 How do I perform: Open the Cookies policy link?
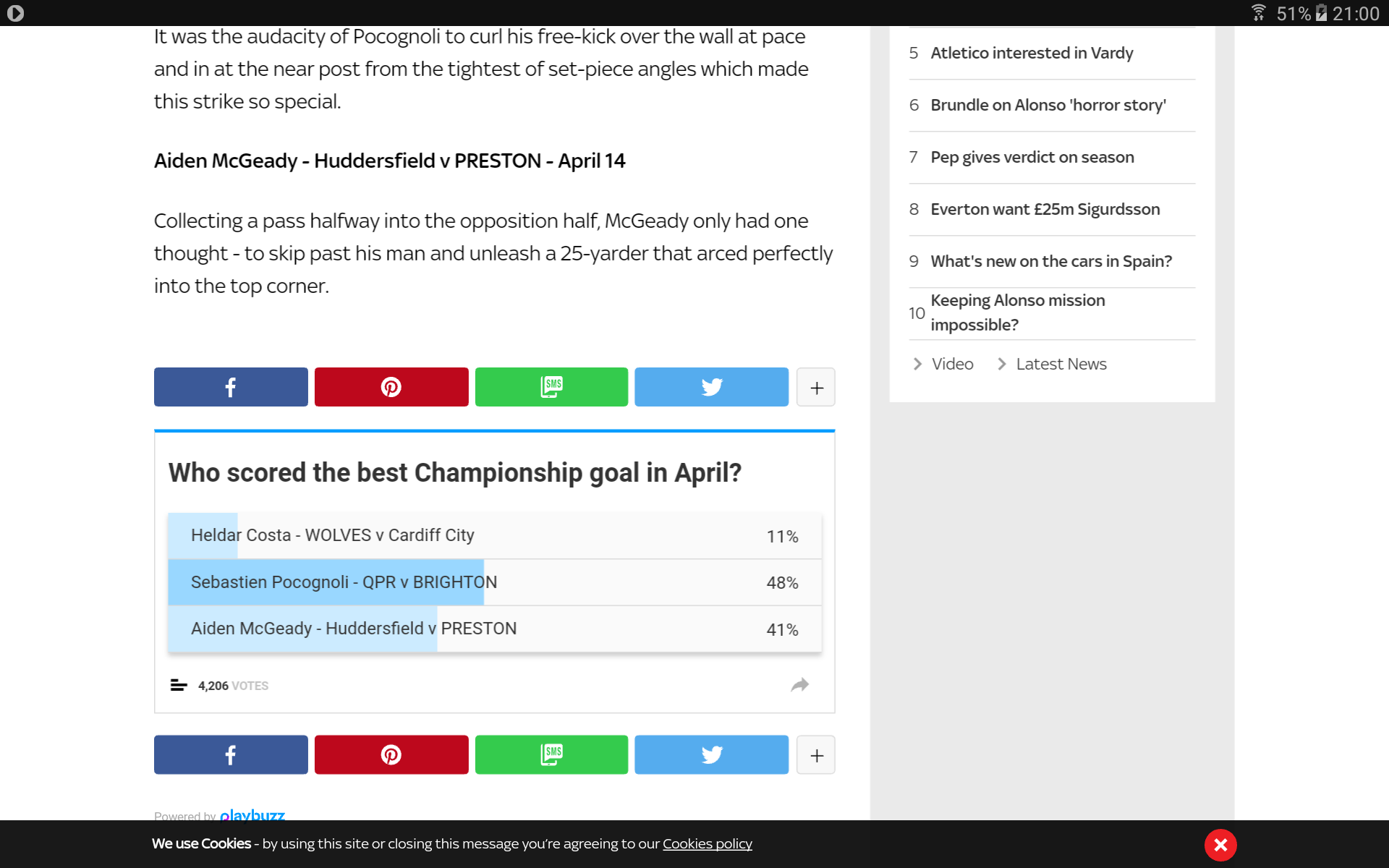[x=708, y=844]
